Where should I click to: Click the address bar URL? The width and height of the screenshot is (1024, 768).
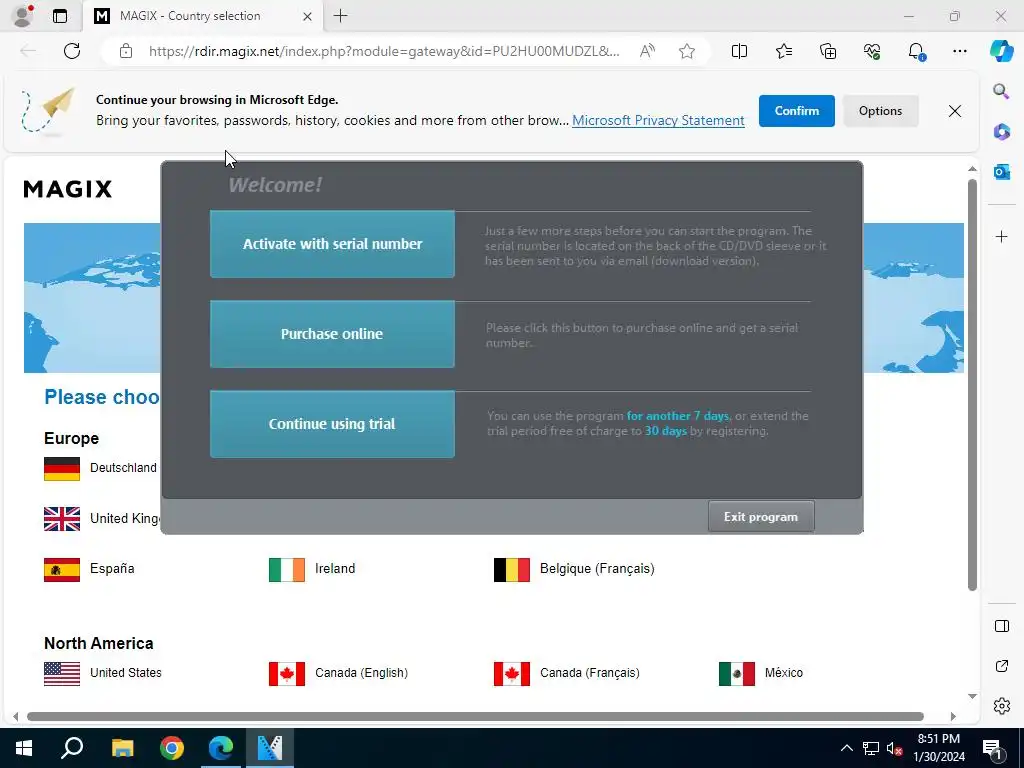tap(383, 51)
